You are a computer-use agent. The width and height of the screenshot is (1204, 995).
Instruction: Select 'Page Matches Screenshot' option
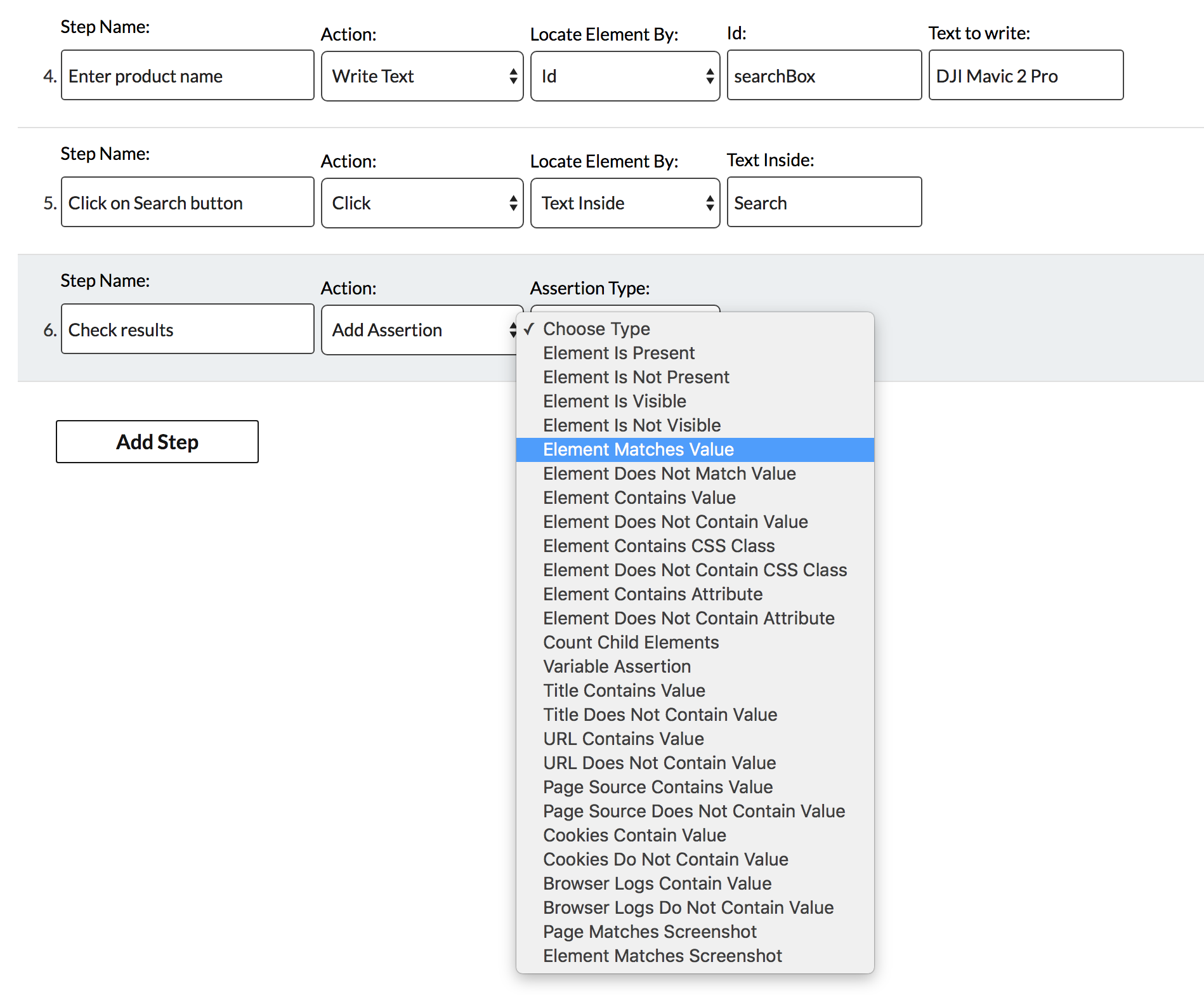point(695,932)
